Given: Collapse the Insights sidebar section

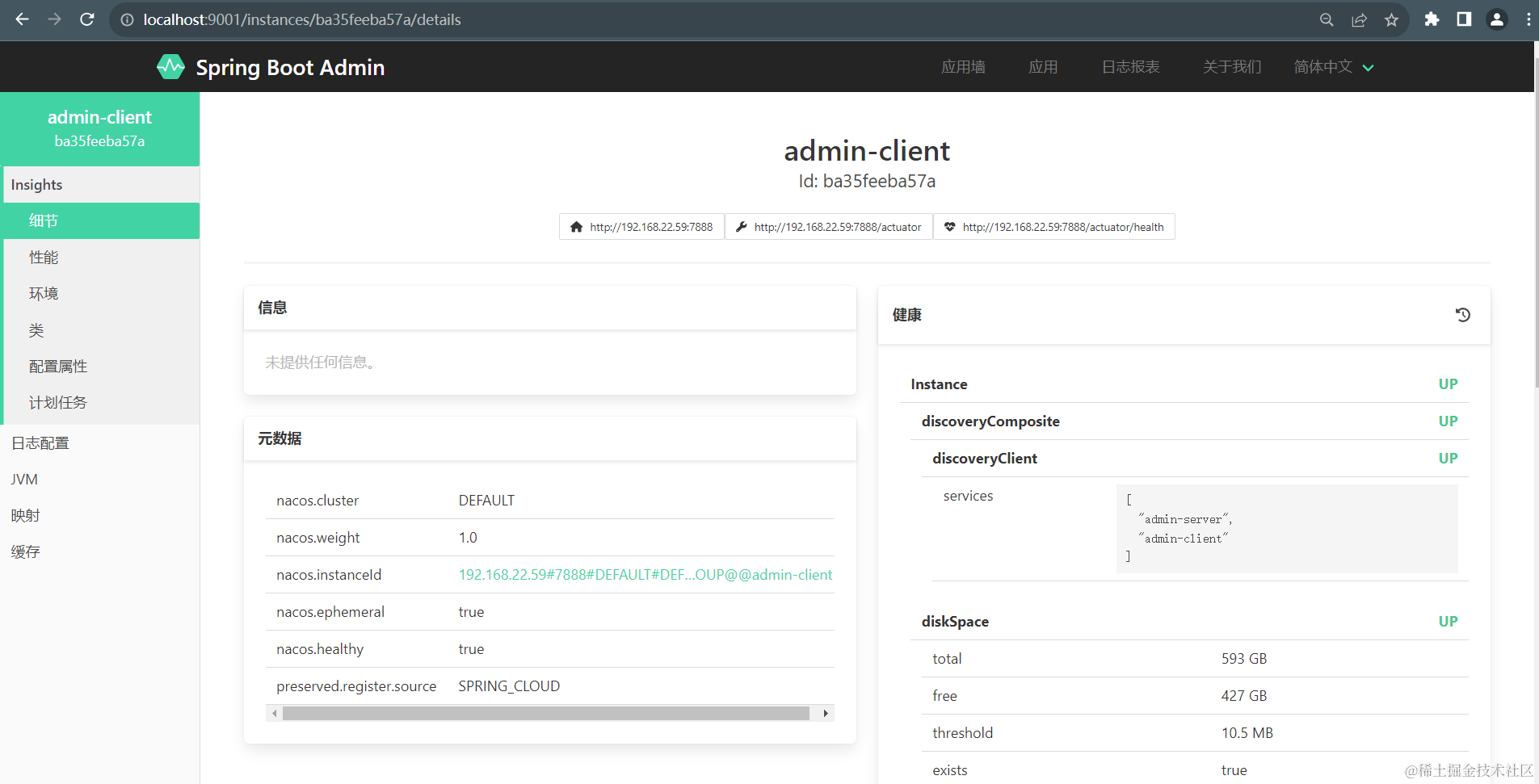Looking at the screenshot, I should click(x=101, y=185).
